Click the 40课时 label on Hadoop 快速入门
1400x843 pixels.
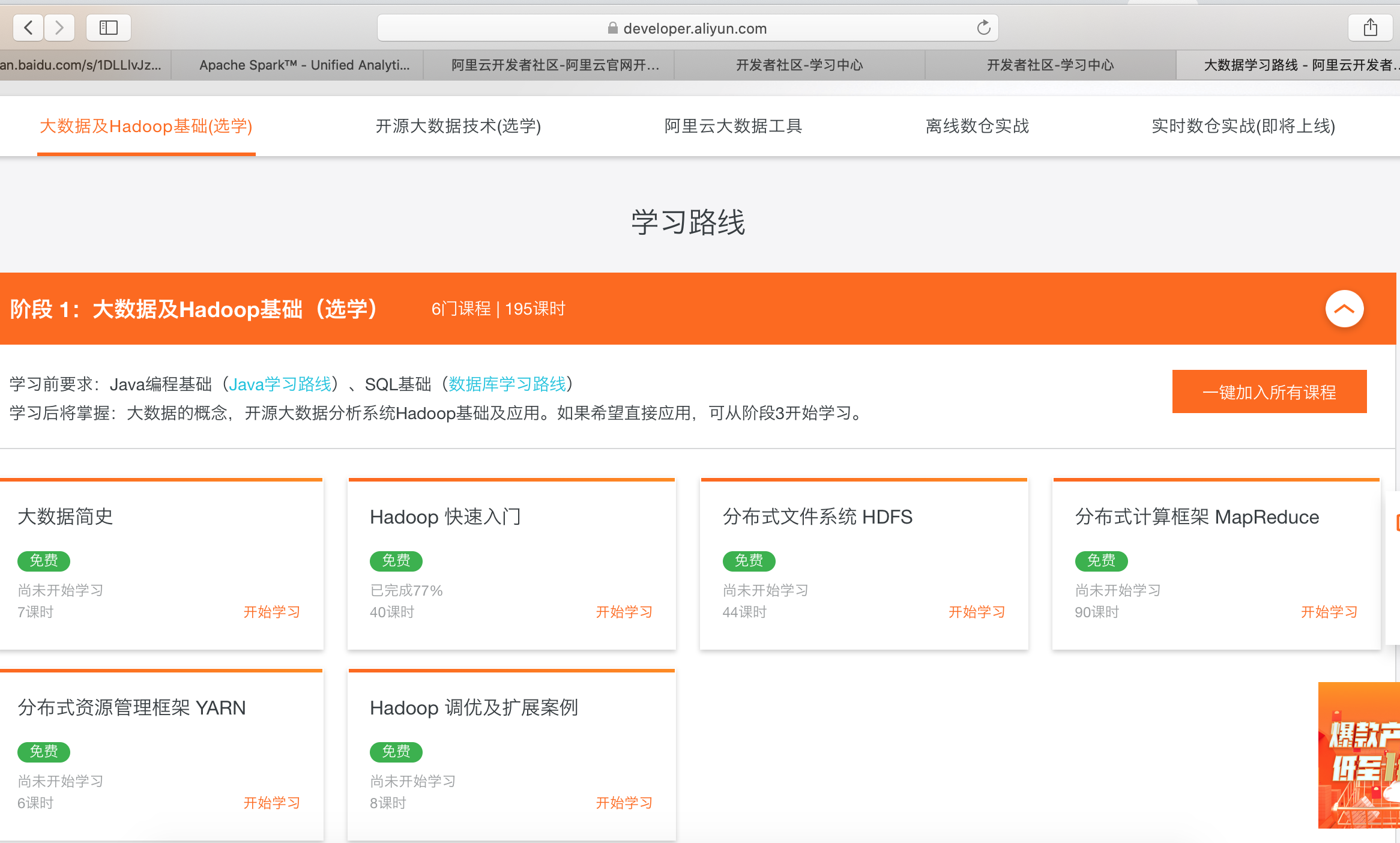point(392,612)
